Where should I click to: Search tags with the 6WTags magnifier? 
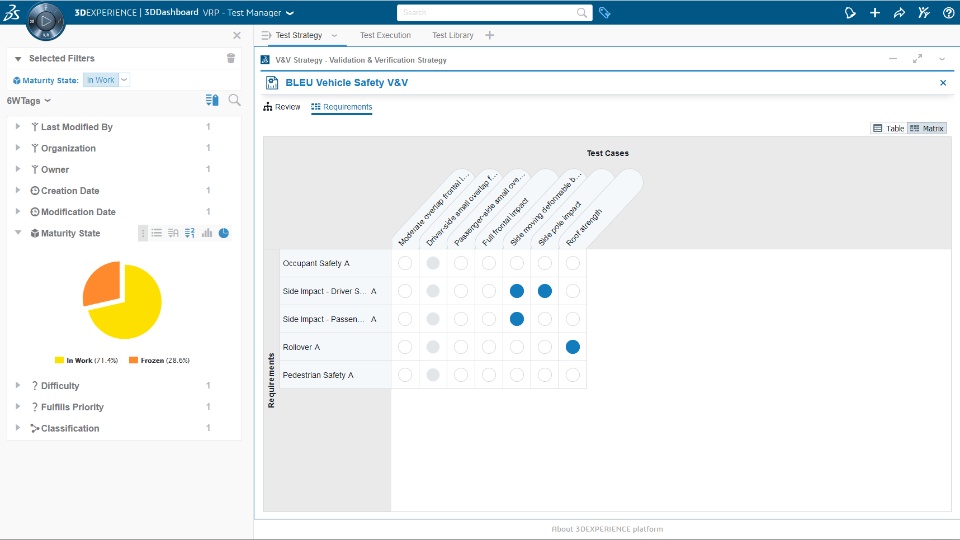point(234,100)
